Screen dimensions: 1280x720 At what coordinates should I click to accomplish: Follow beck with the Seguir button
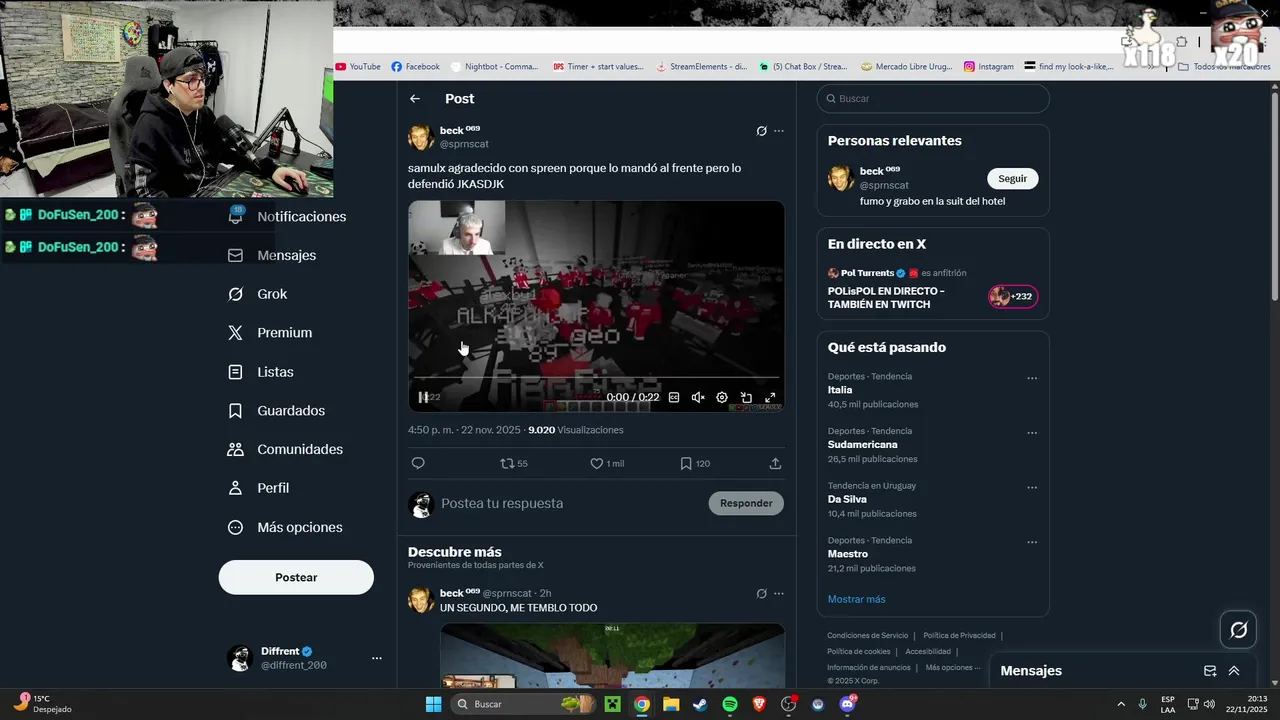coord(1013,178)
